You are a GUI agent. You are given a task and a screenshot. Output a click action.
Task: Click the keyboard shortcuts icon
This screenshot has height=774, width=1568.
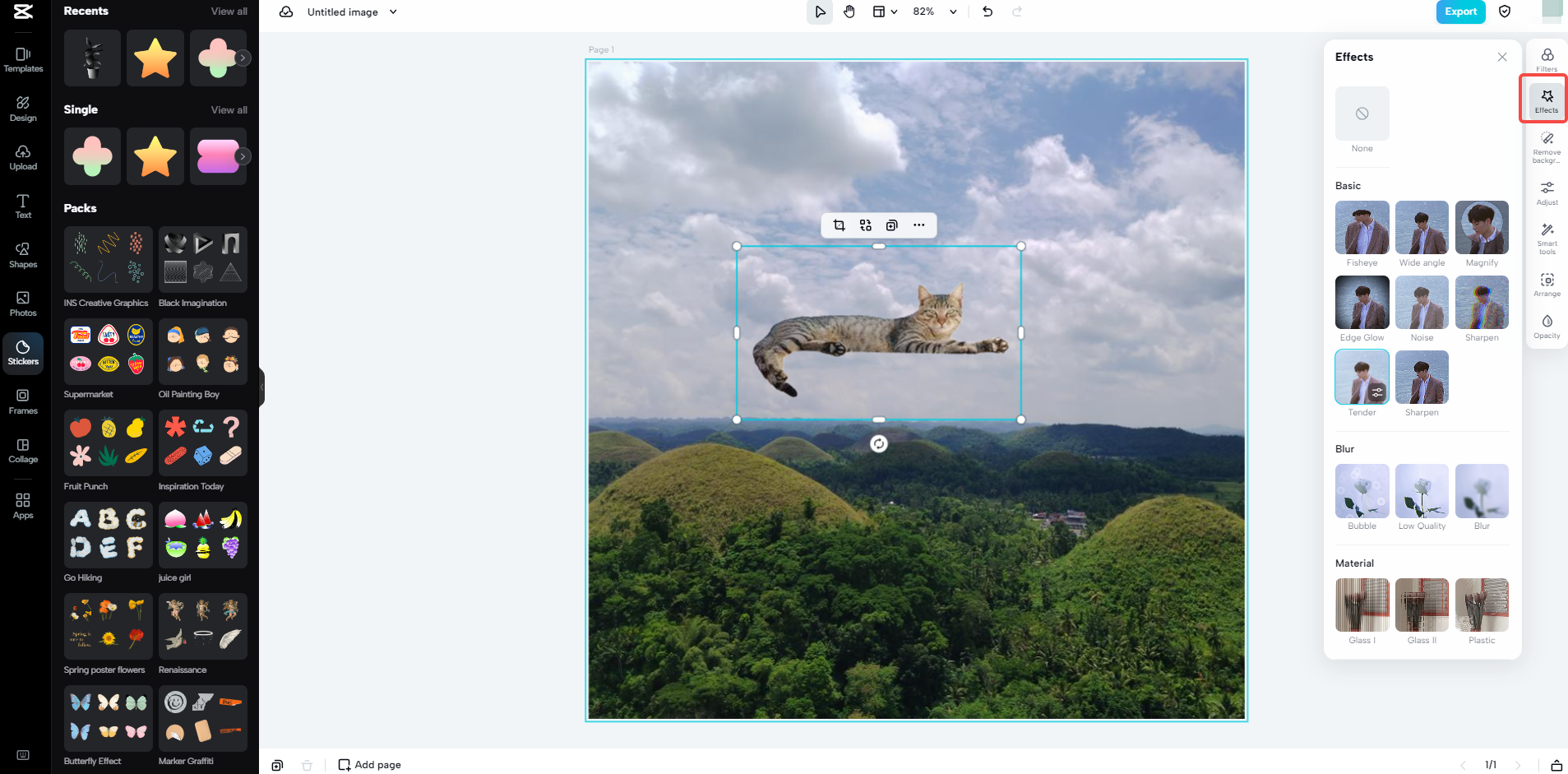(x=23, y=755)
